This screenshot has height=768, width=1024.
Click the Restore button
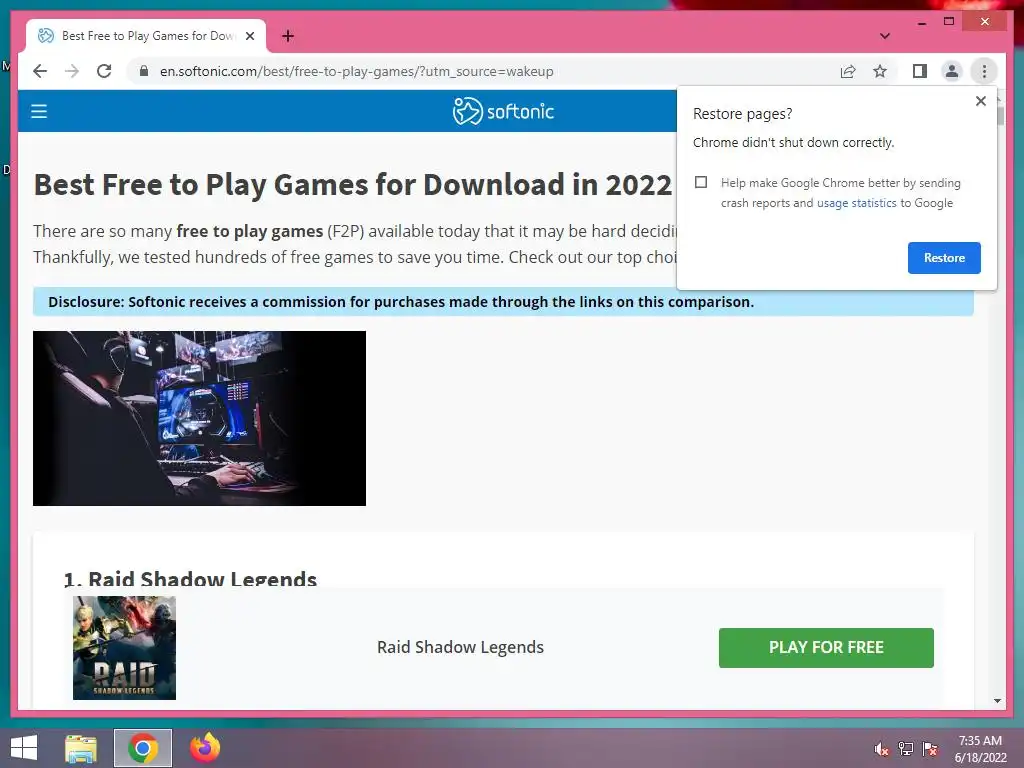(x=944, y=258)
